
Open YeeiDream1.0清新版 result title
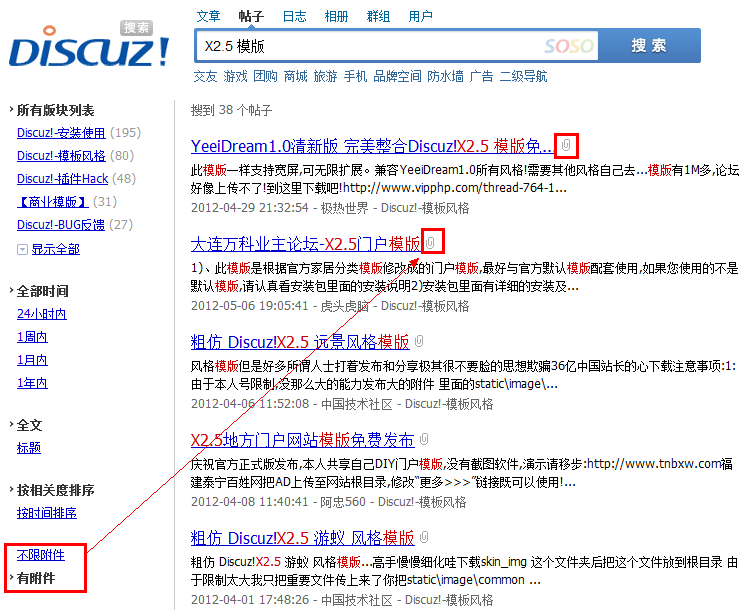pos(371,146)
